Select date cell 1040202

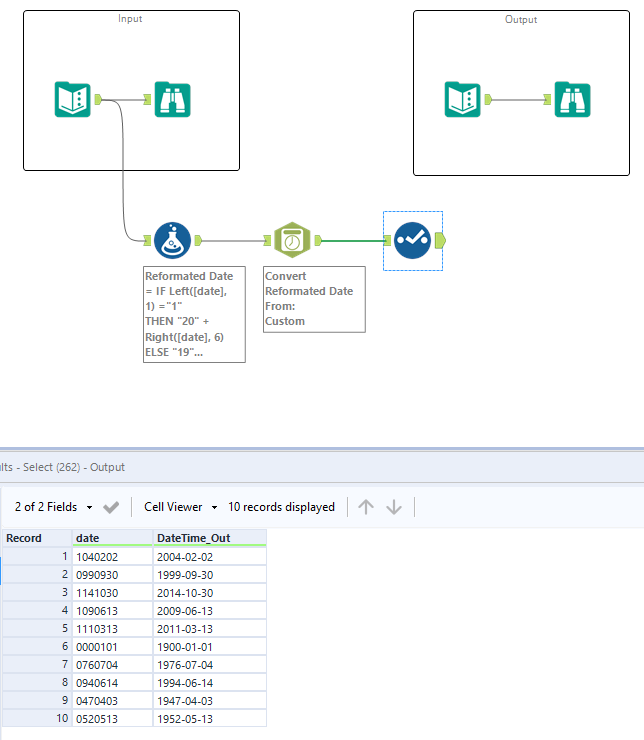(x=112, y=557)
